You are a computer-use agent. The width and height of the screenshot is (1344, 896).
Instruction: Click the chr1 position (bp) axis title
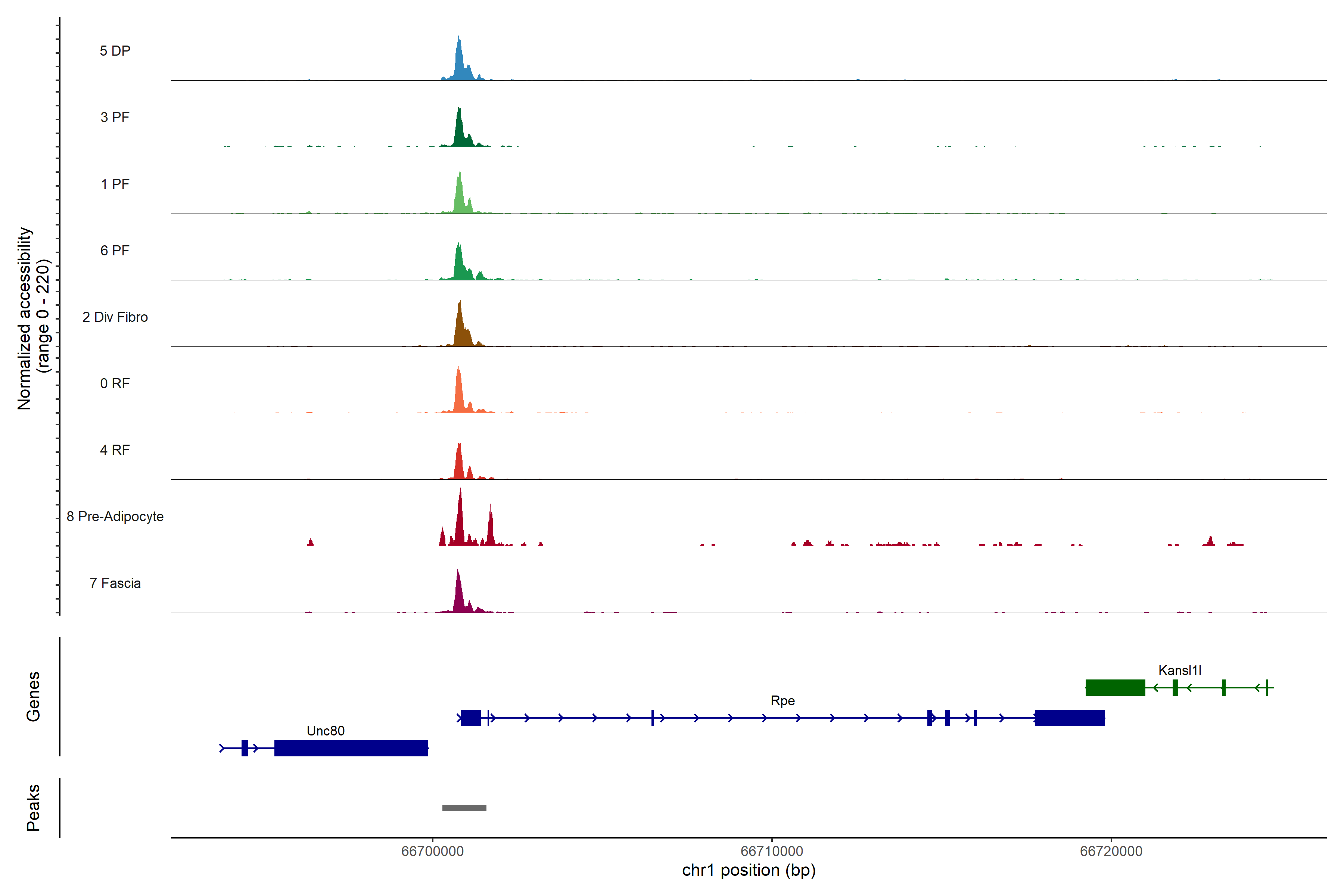(x=749, y=870)
